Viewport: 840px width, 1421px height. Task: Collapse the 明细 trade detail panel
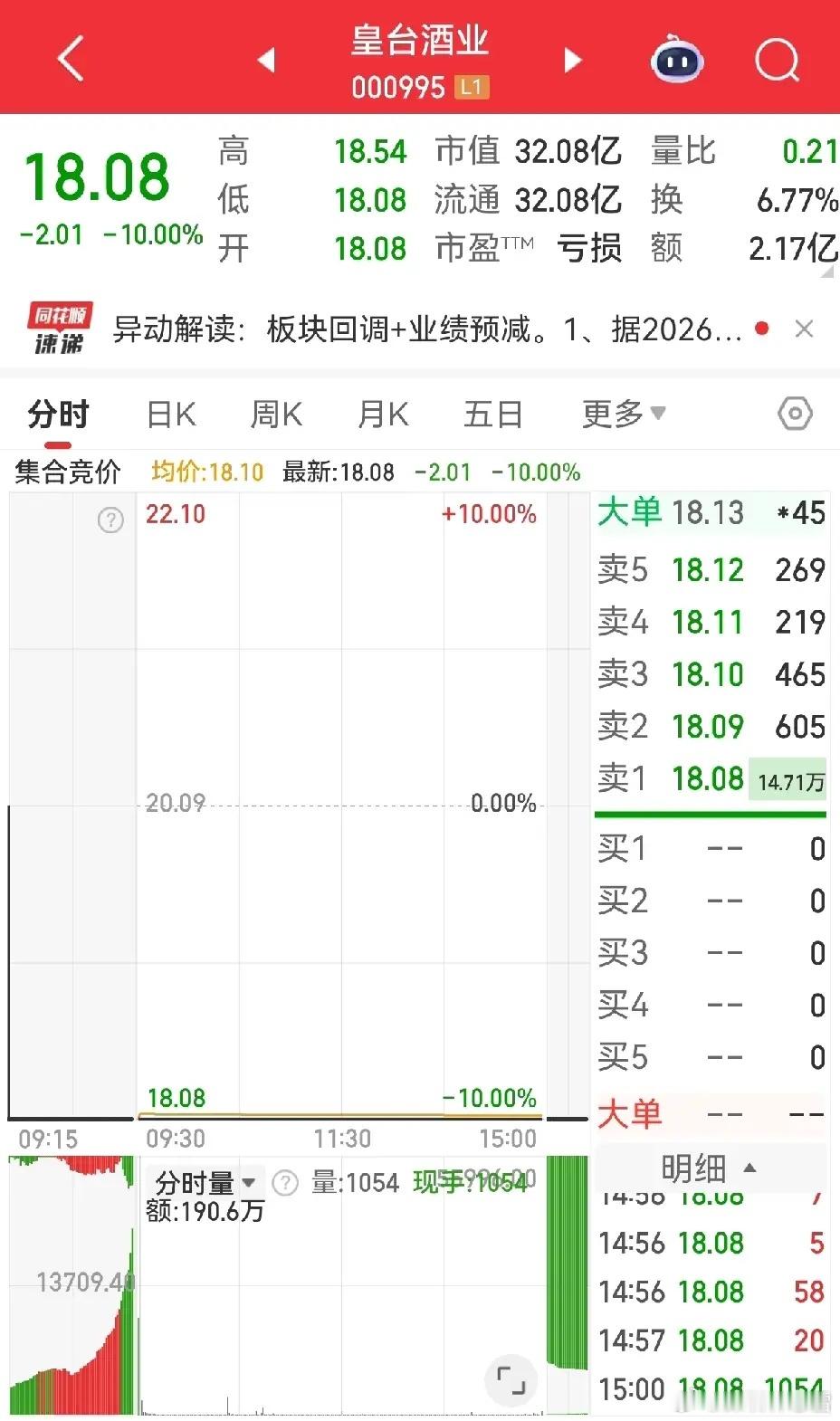point(710,1168)
